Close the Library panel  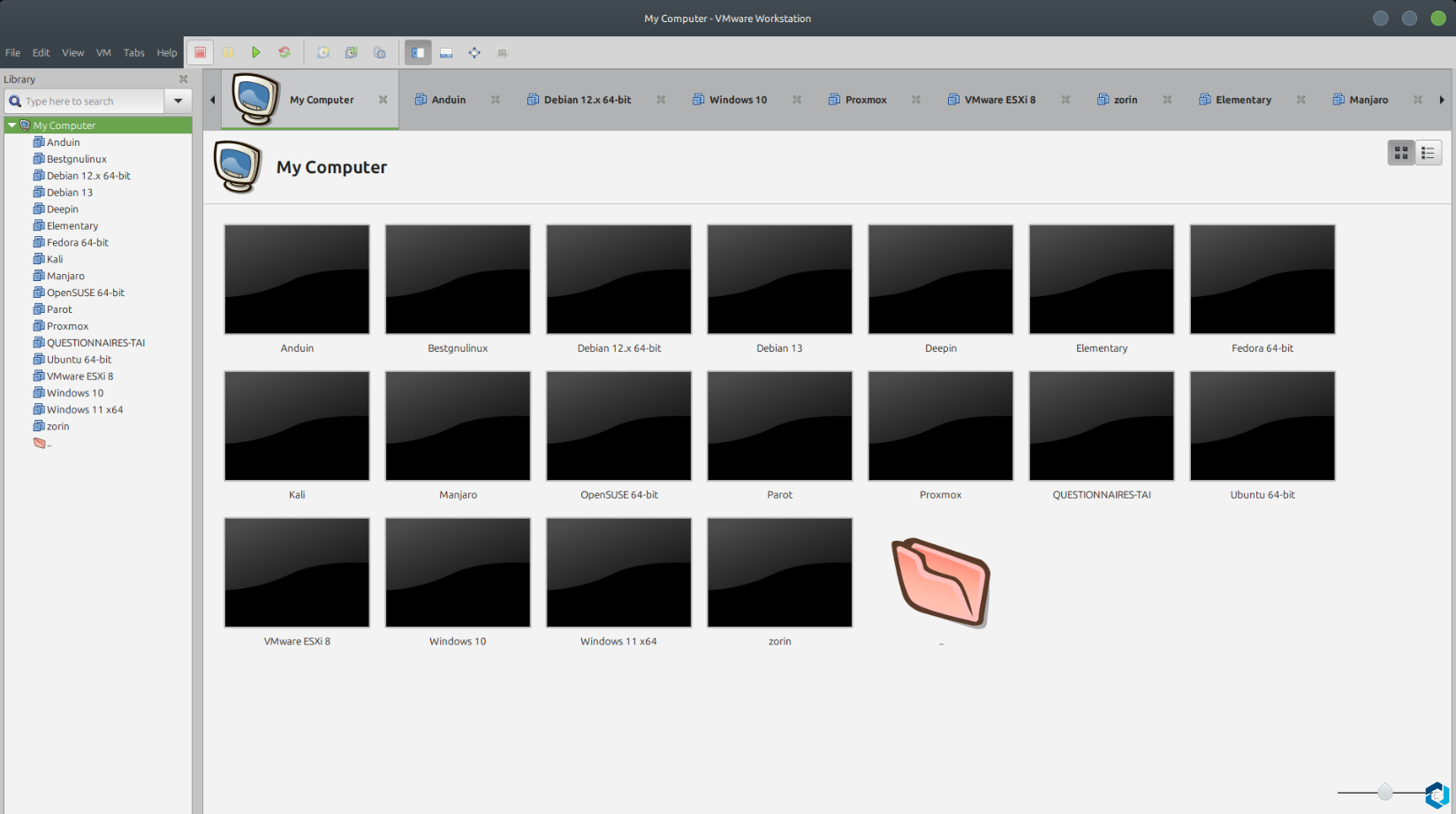click(x=184, y=79)
